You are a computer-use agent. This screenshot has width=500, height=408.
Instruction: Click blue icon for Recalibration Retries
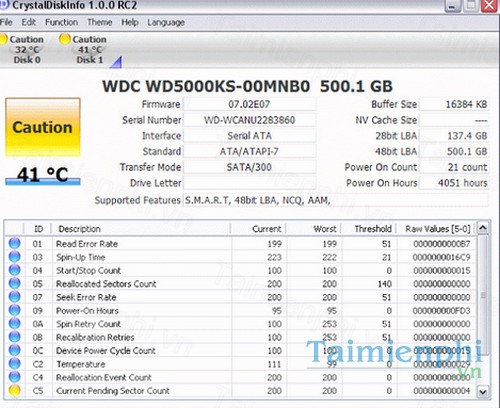pos(14,337)
